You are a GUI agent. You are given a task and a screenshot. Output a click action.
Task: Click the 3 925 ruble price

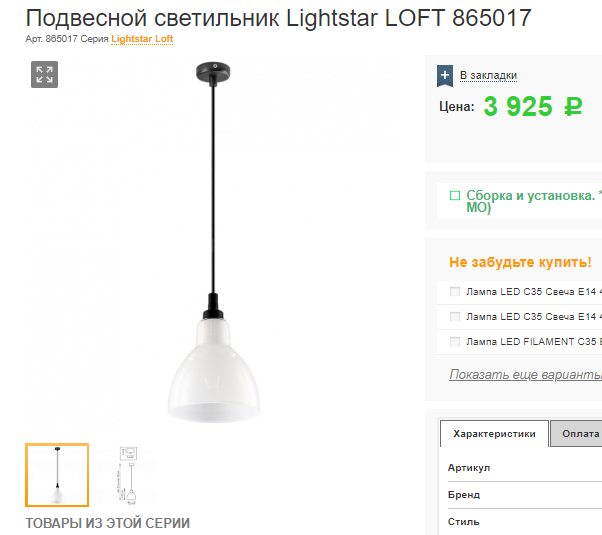(x=533, y=106)
